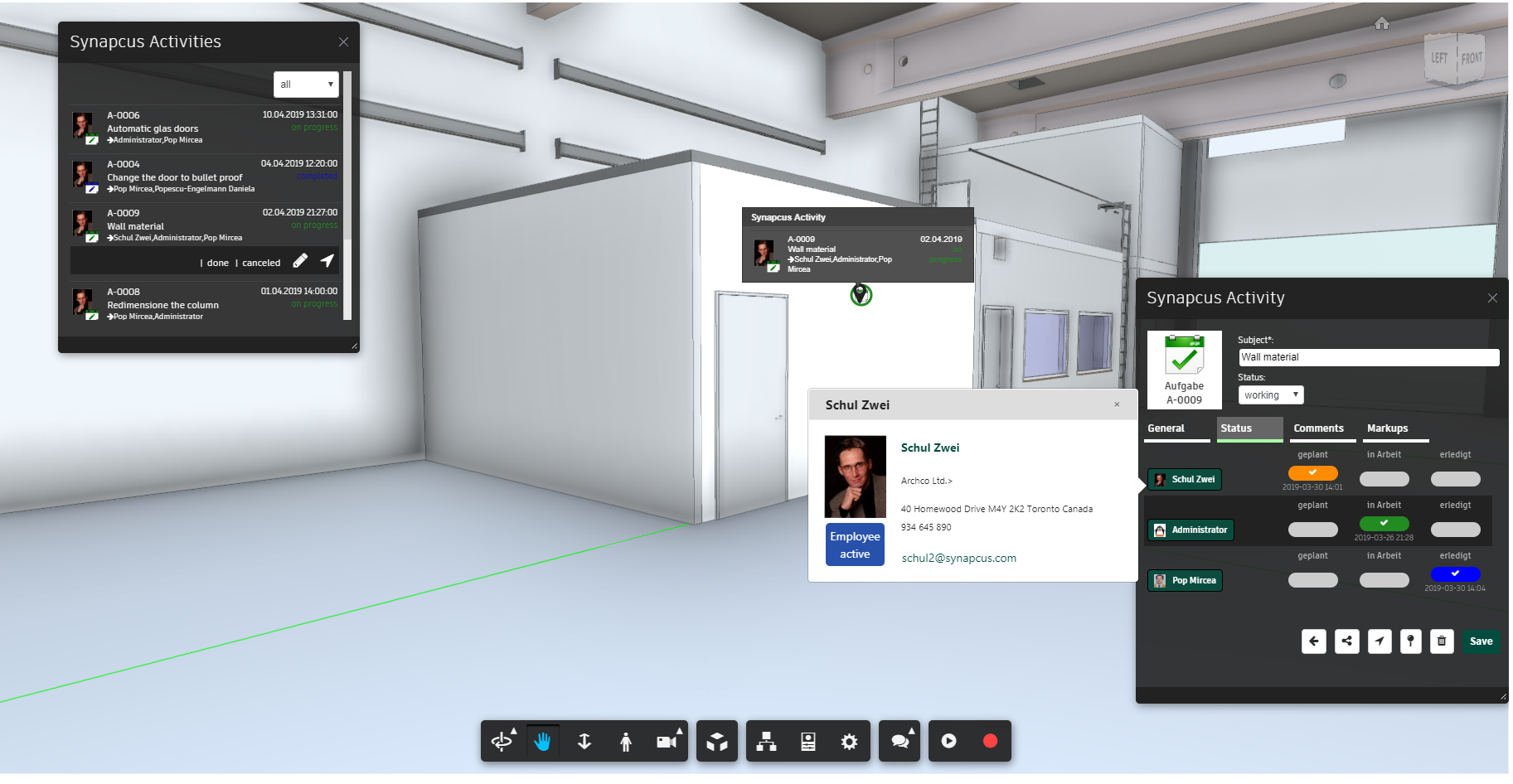Click the Schul Zwei participant button
The image size is (1513, 784).
1185,479
